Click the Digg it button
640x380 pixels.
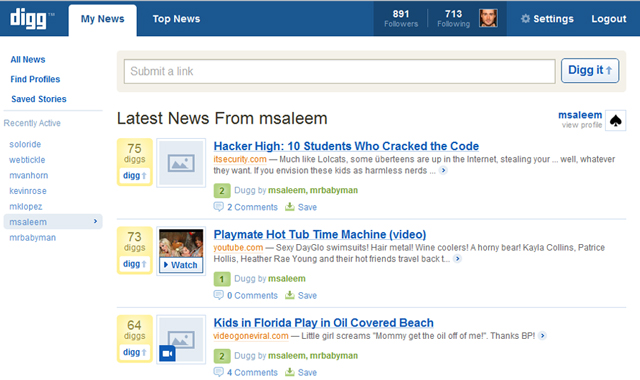click(590, 71)
